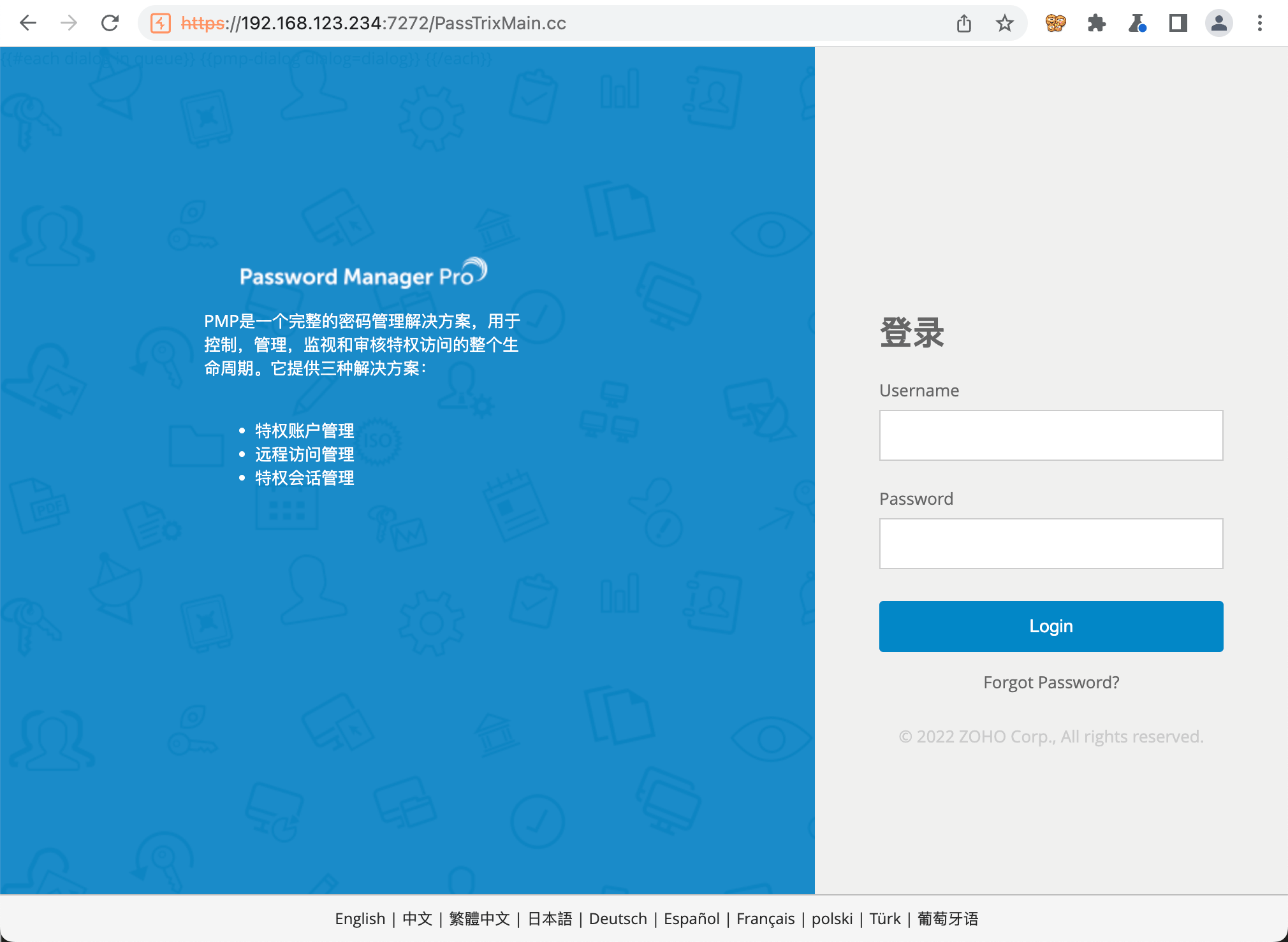The width and height of the screenshot is (1288, 942).
Task: Switch the language to Français
Action: (765, 918)
